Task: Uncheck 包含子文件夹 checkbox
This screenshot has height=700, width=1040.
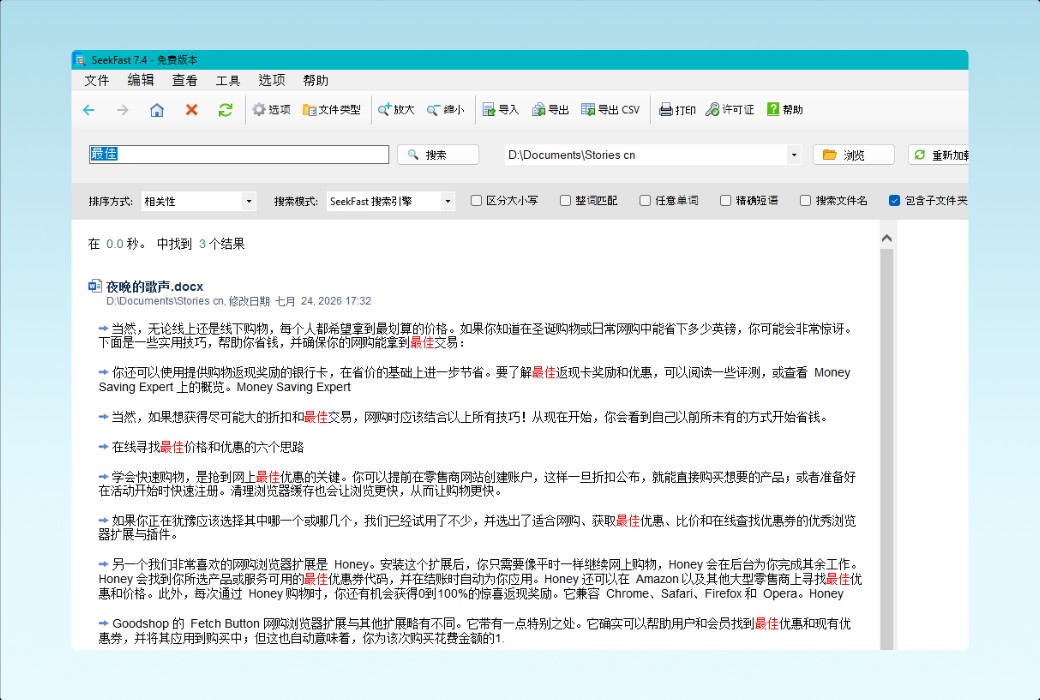Action: [894, 200]
